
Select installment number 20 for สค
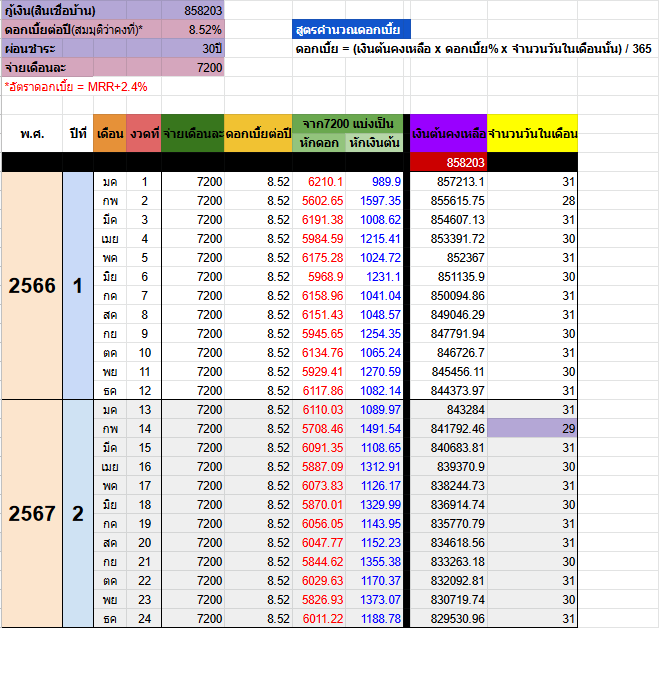(x=144, y=543)
